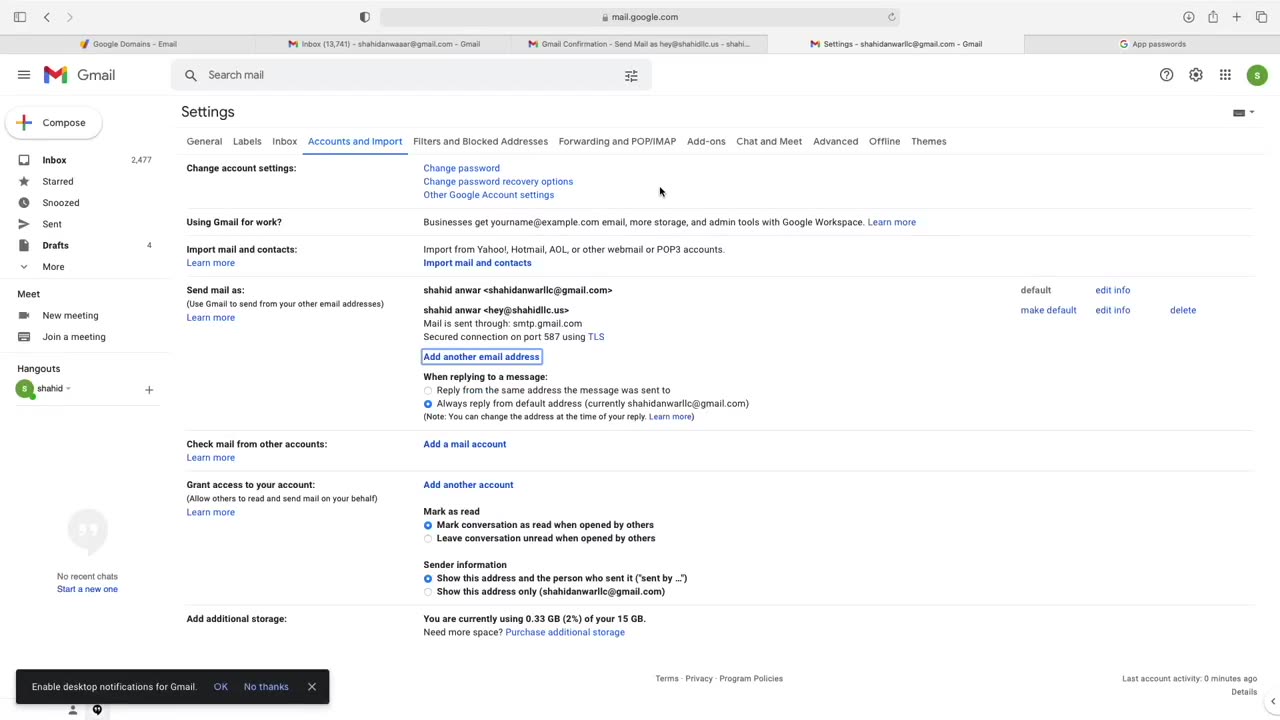Click Add another account link

(x=468, y=485)
